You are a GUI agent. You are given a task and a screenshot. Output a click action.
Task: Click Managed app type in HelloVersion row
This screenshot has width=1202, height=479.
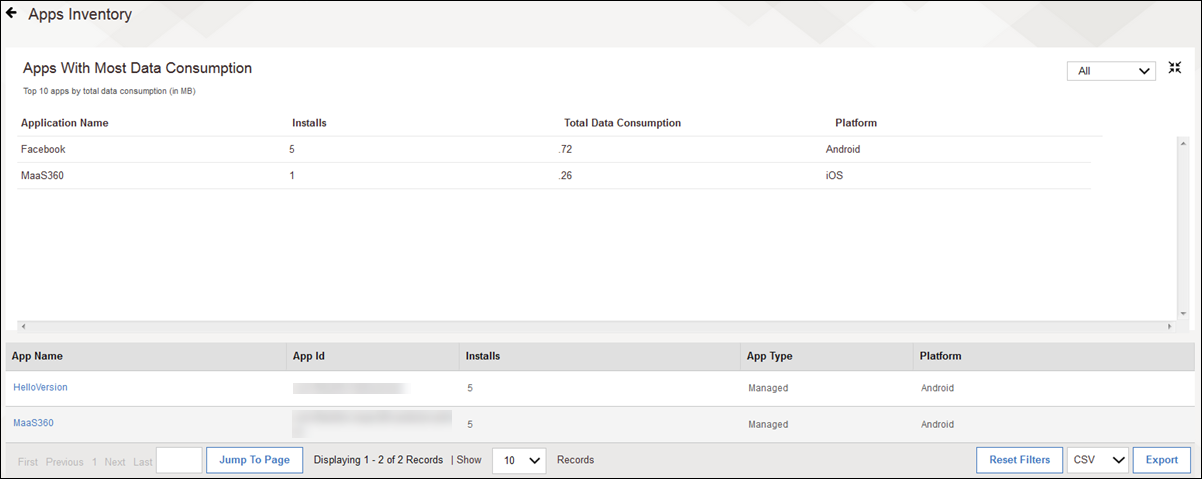(x=768, y=388)
